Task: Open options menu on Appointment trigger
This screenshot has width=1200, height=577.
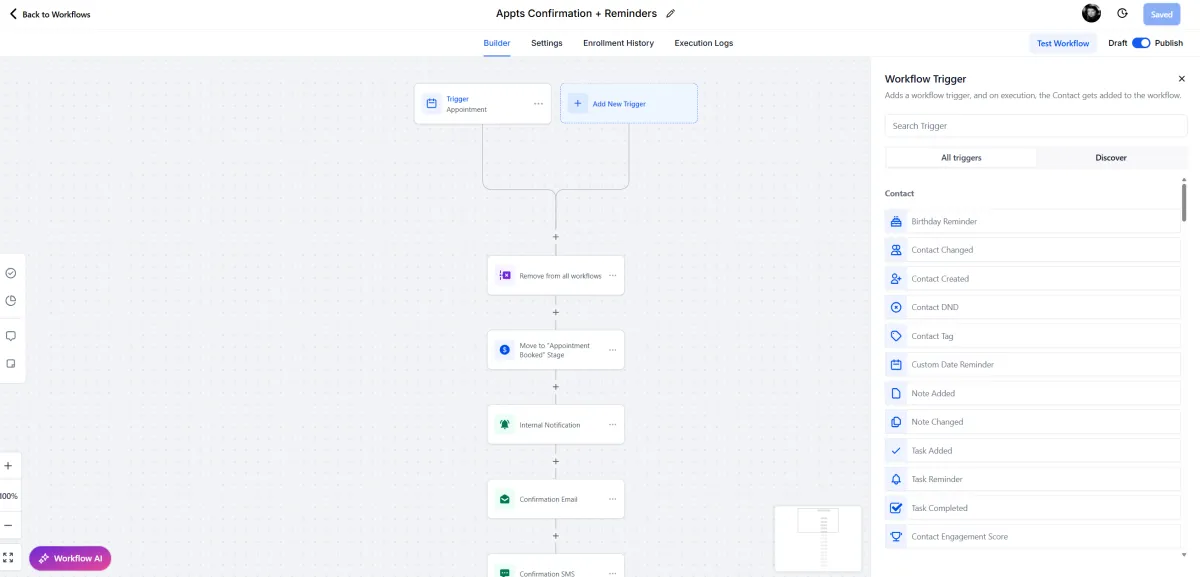Action: point(538,104)
